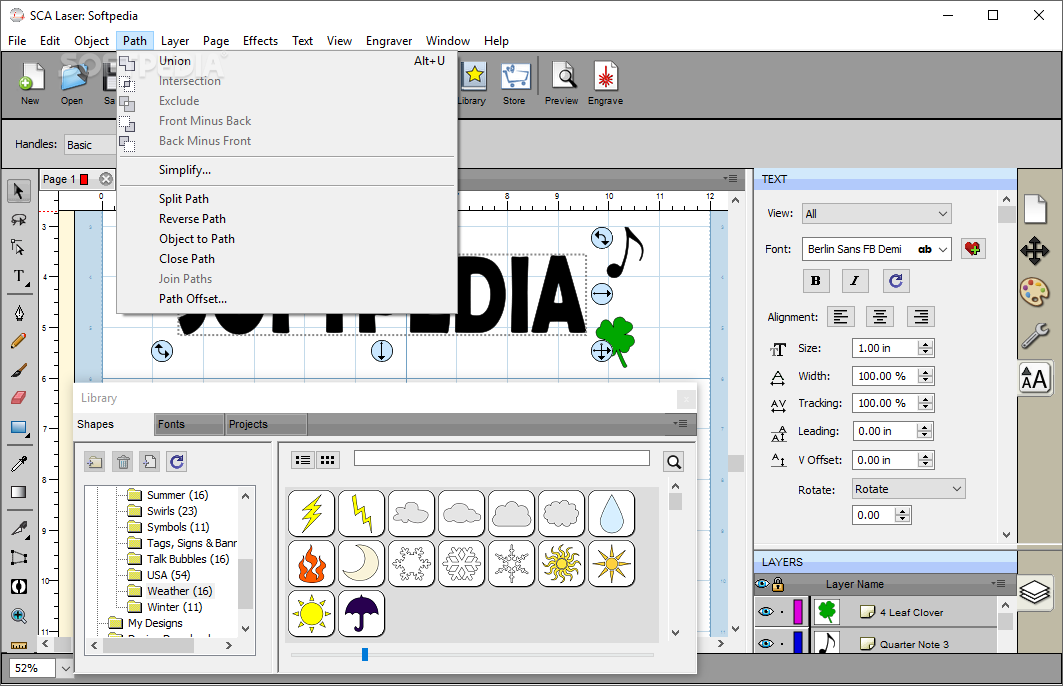The image size is (1063, 686).
Task: Hide the Quarter Note 3 layer
Action: point(766,643)
